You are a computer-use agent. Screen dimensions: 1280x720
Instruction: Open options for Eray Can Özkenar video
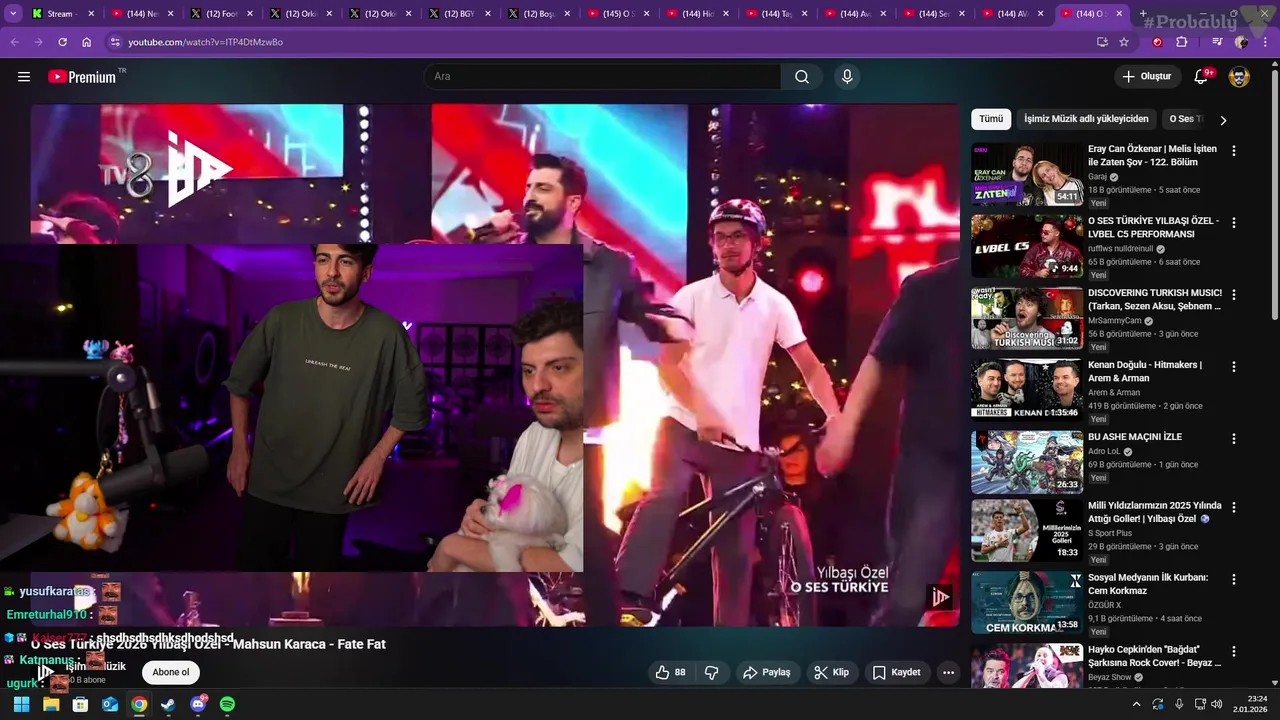[1233, 150]
